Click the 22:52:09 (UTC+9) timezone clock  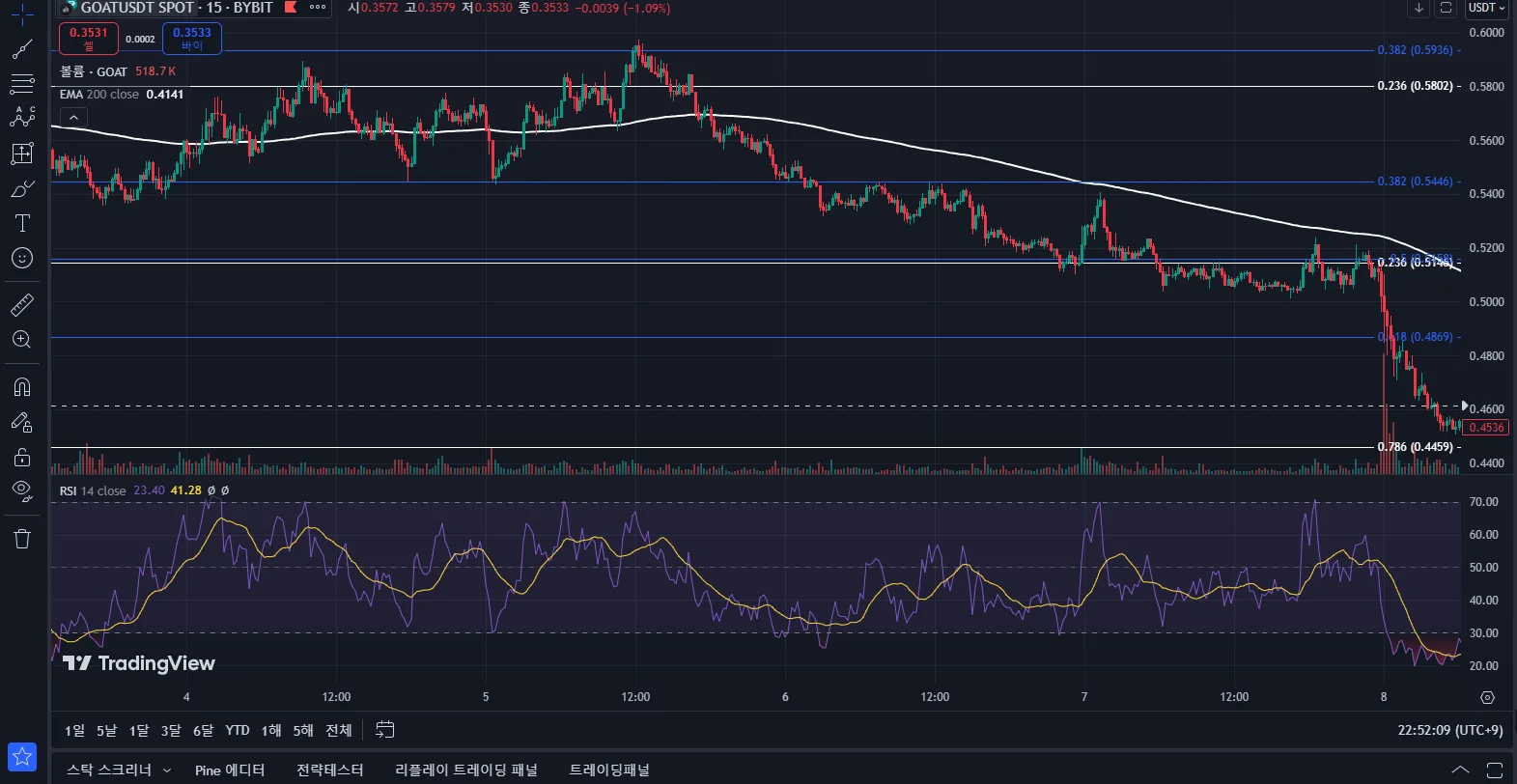point(1450,731)
